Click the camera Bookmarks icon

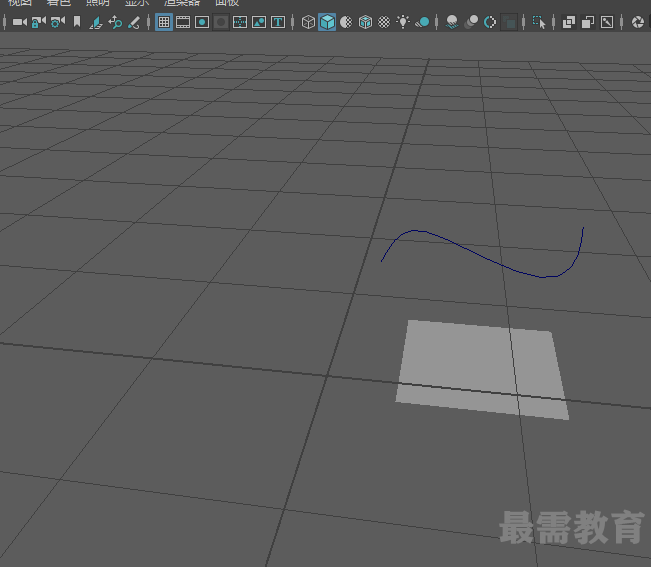(x=77, y=22)
